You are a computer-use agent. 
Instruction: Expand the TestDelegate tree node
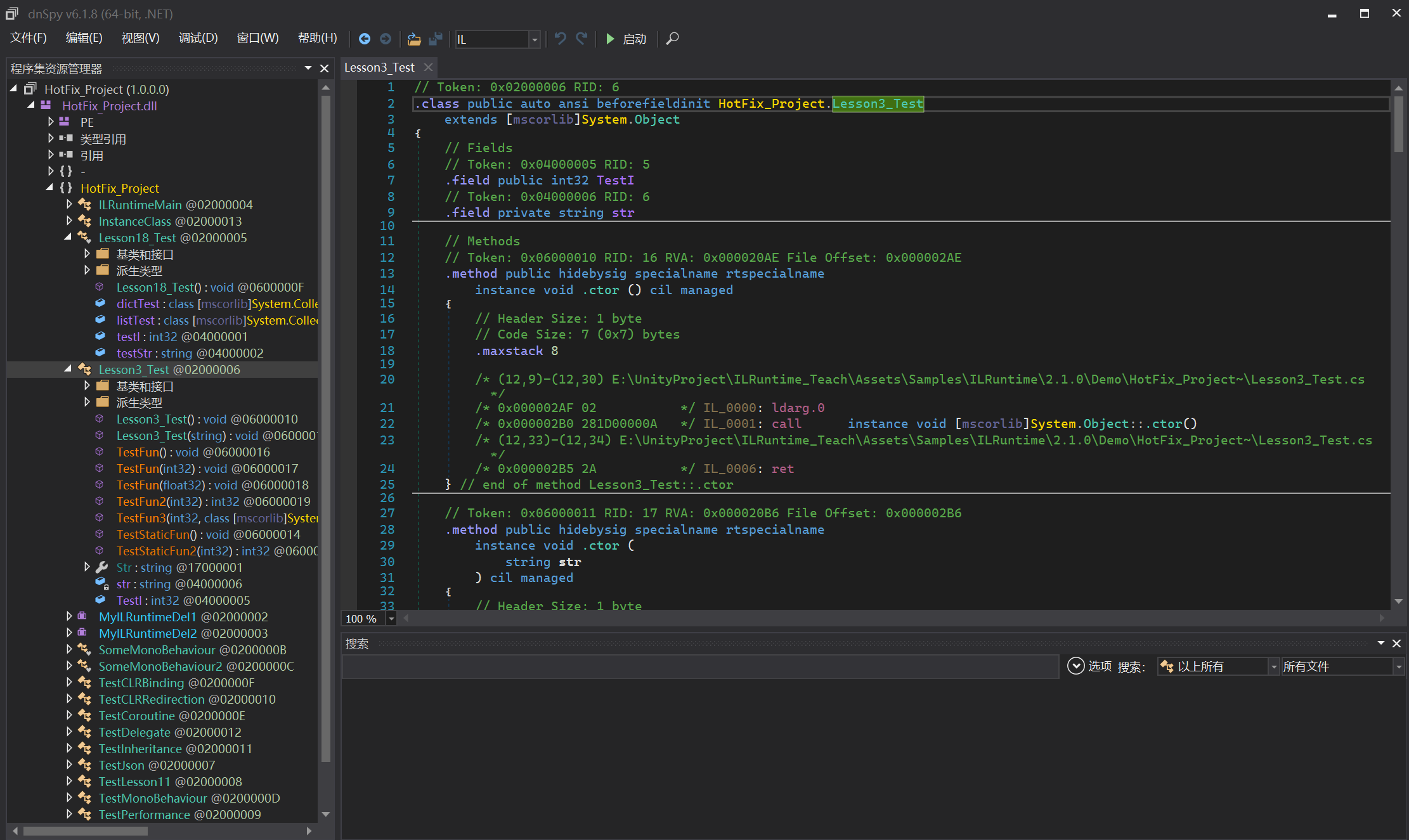(x=69, y=732)
